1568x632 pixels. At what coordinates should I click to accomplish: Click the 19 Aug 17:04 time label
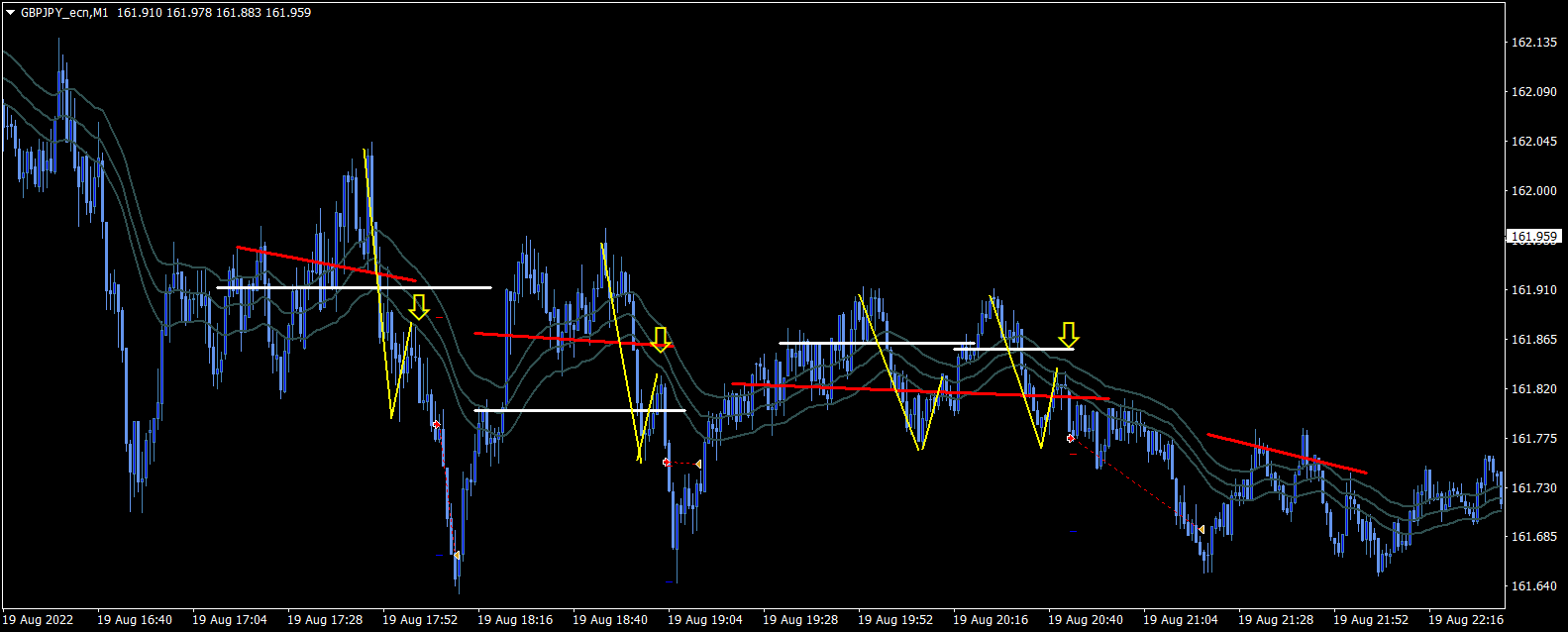230,620
